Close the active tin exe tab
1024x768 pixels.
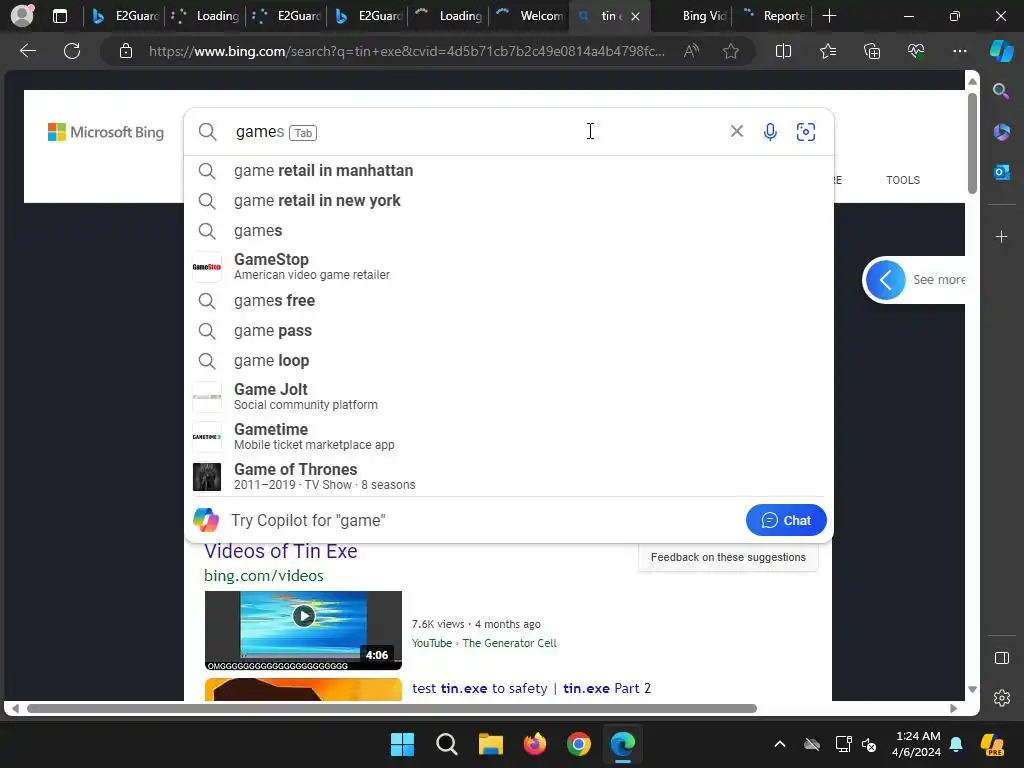[x=635, y=16]
